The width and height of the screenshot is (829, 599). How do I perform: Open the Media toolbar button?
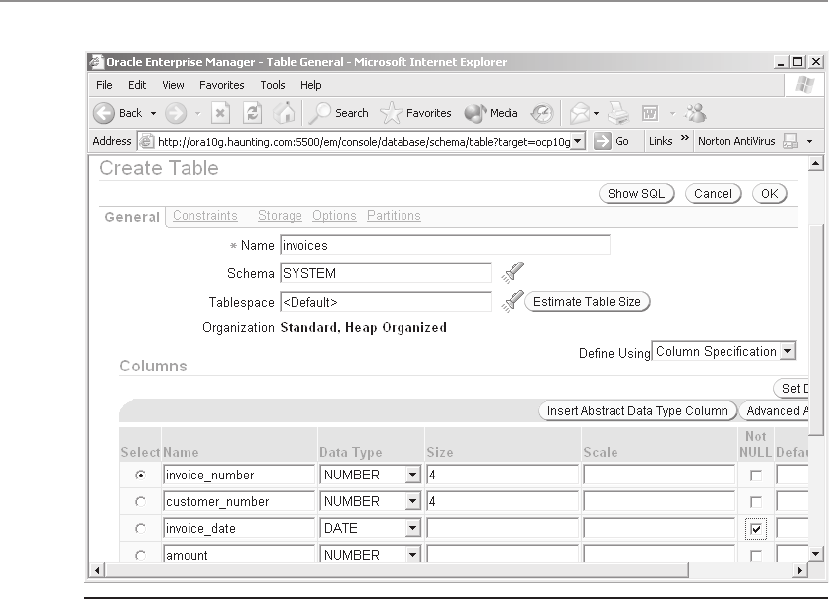(491, 113)
